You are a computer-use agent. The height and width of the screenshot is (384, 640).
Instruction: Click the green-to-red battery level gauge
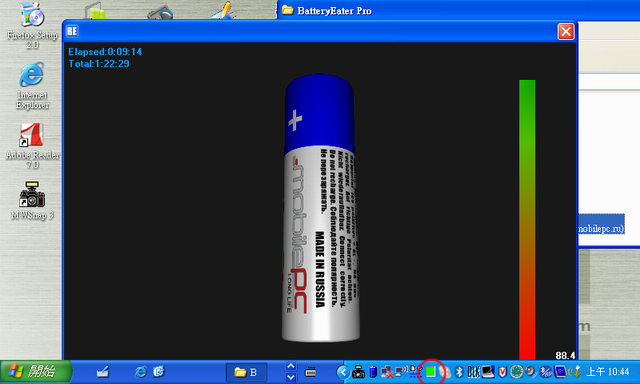click(x=527, y=220)
